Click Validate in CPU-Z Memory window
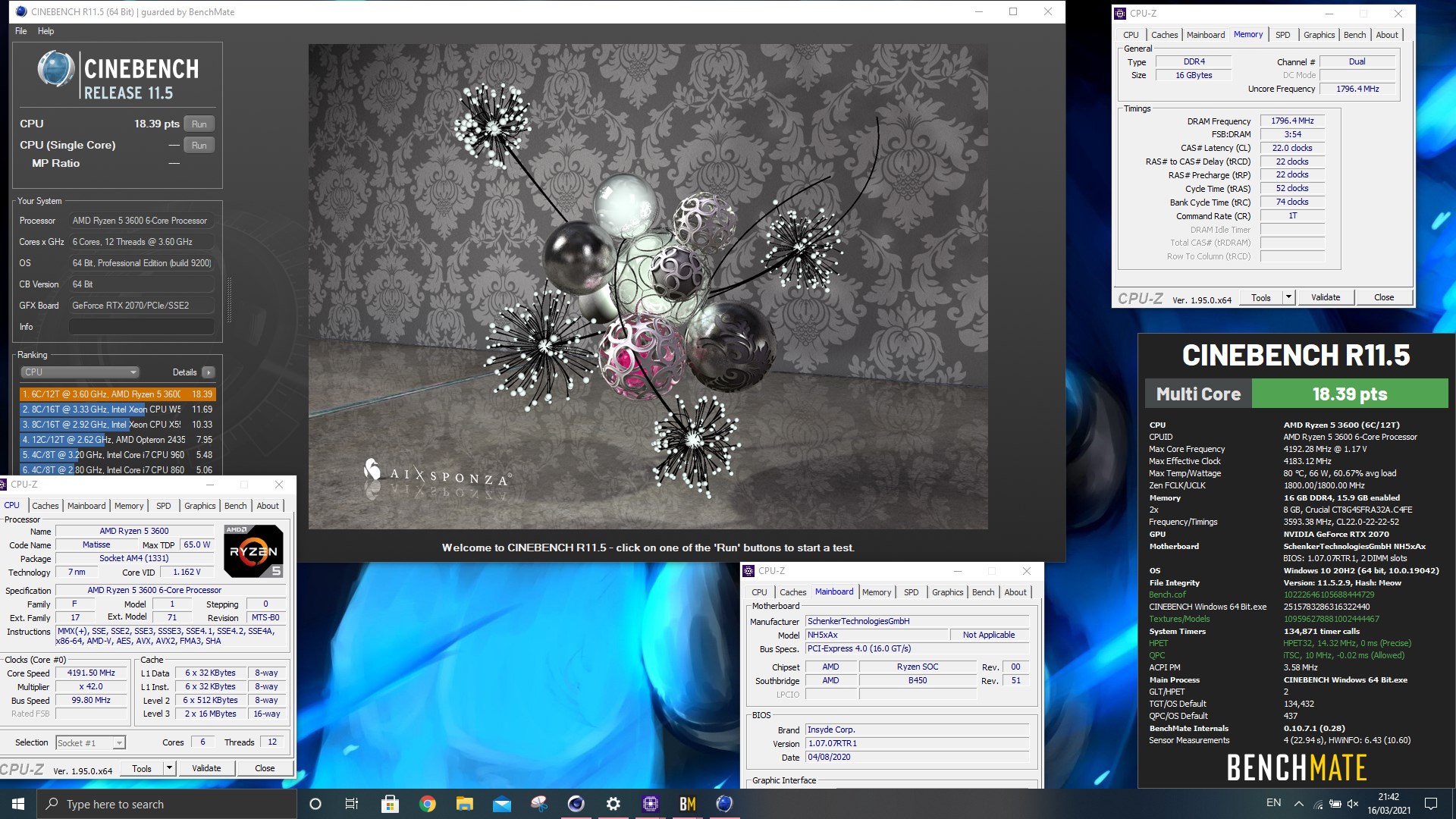Image resolution: width=1456 pixels, height=819 pixels. pos(1326,297)
